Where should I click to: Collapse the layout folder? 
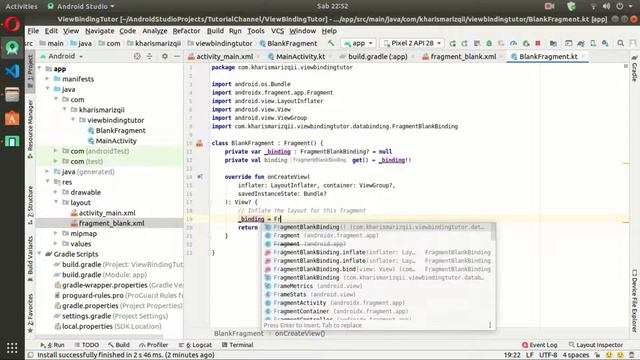coord(56,202)
